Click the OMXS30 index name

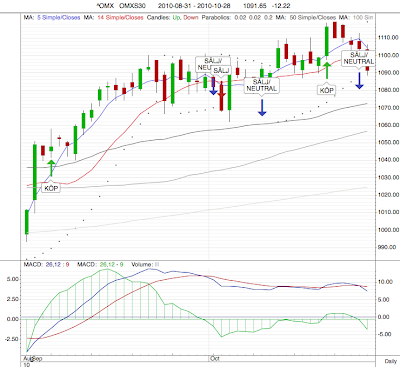132,6
